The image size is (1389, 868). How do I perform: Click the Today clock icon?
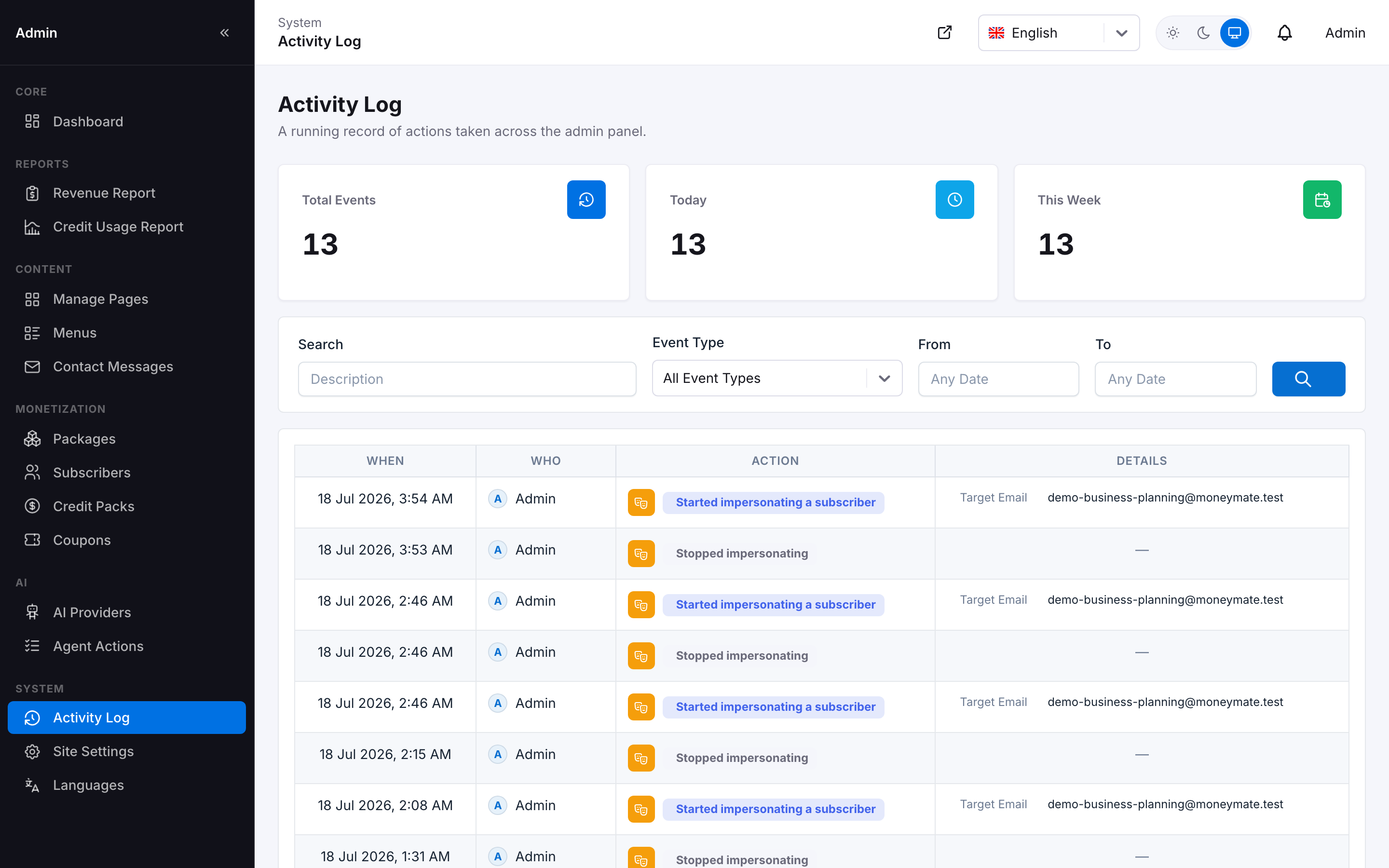pos(954,199)
